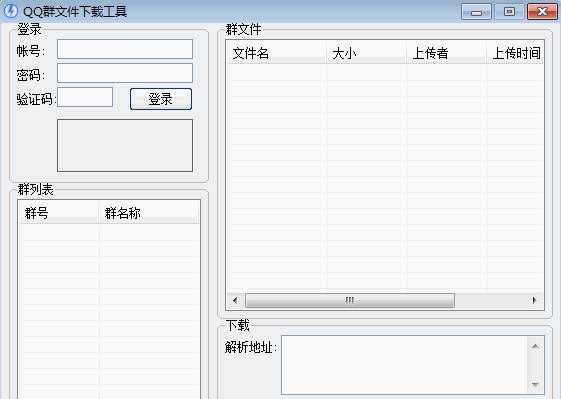The height and width of the screenshot is (399, 561).
Task: Click the group files right scroll arrow
Action: [535, 300]
